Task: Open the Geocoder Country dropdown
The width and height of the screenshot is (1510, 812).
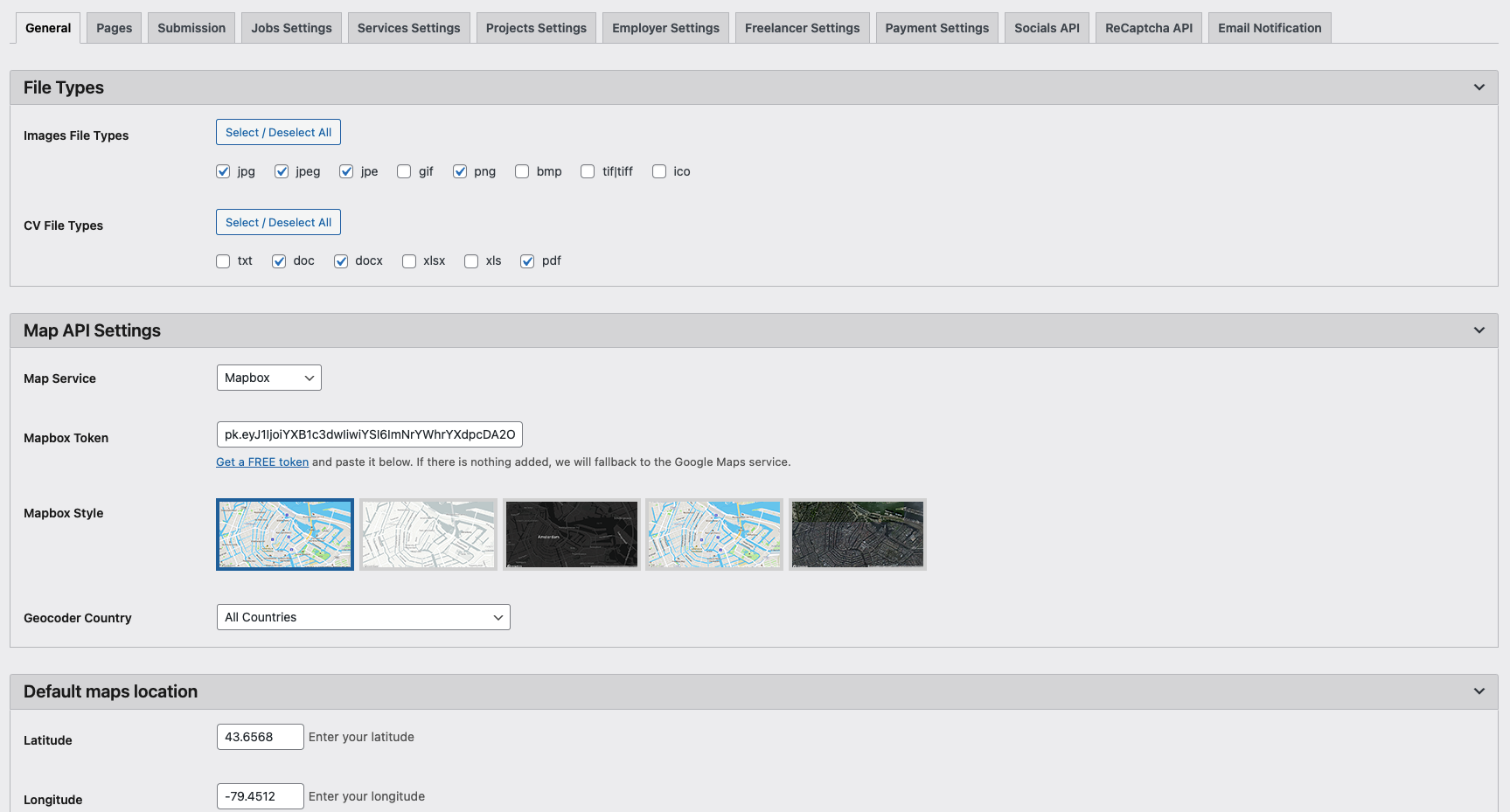Action: (x=363, y=617)
